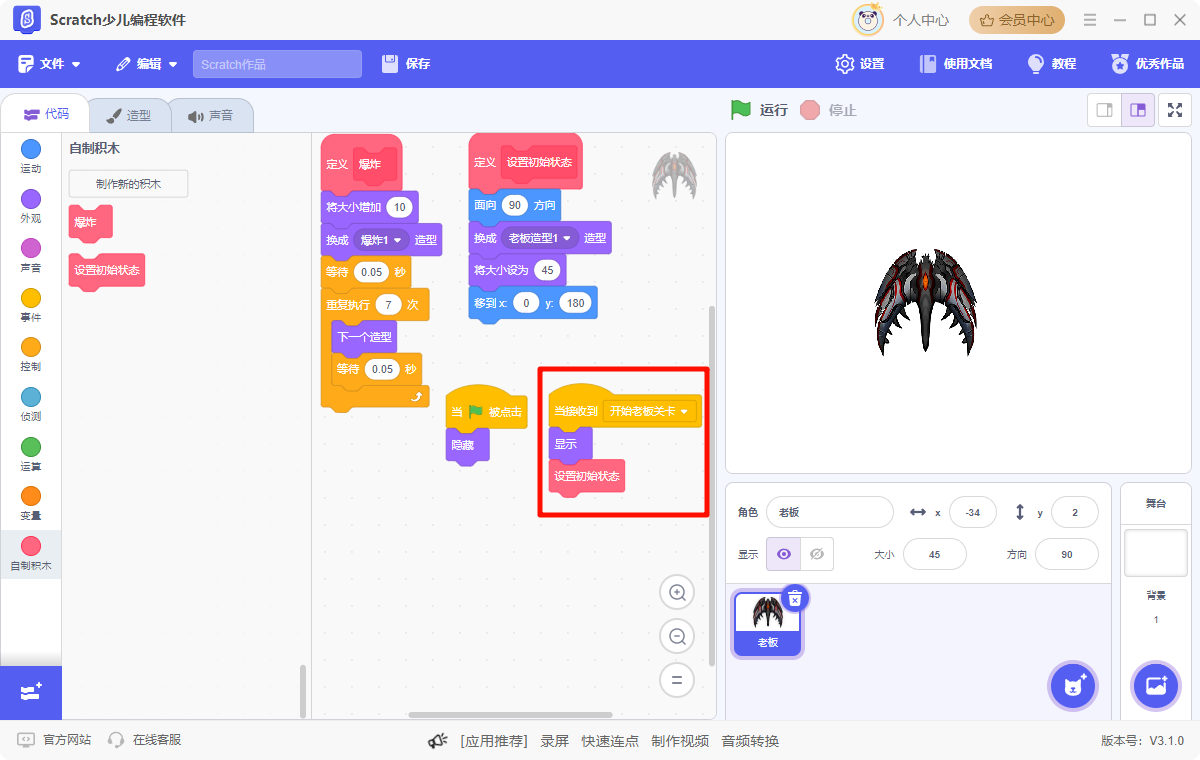Enter fullscreen stage mode
This screenshot has height=760, width=1200.
click(x=1175, y=110)
